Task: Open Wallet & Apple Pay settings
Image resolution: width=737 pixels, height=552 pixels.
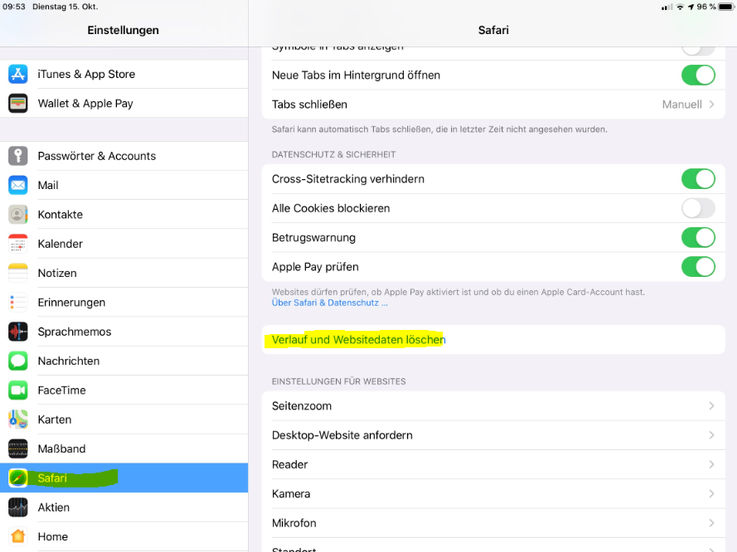Action: point(124,103)
